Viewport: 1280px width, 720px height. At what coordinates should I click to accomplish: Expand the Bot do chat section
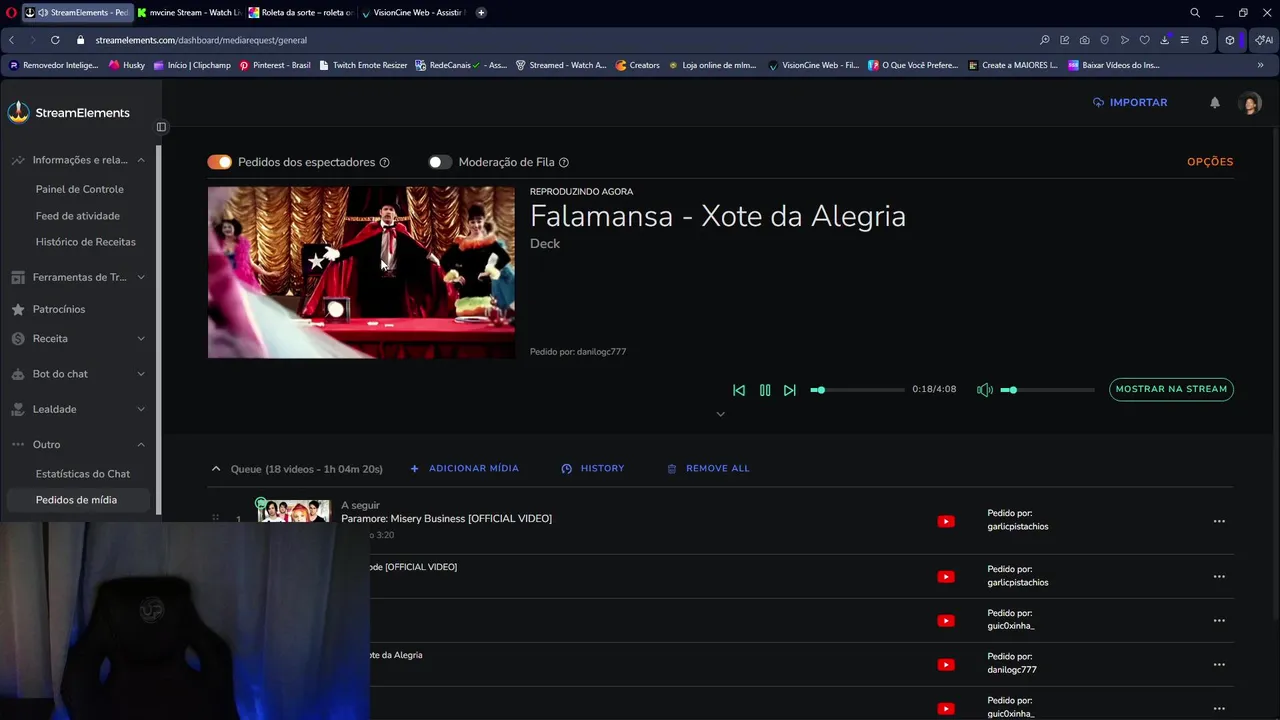[x=141, y=374]
